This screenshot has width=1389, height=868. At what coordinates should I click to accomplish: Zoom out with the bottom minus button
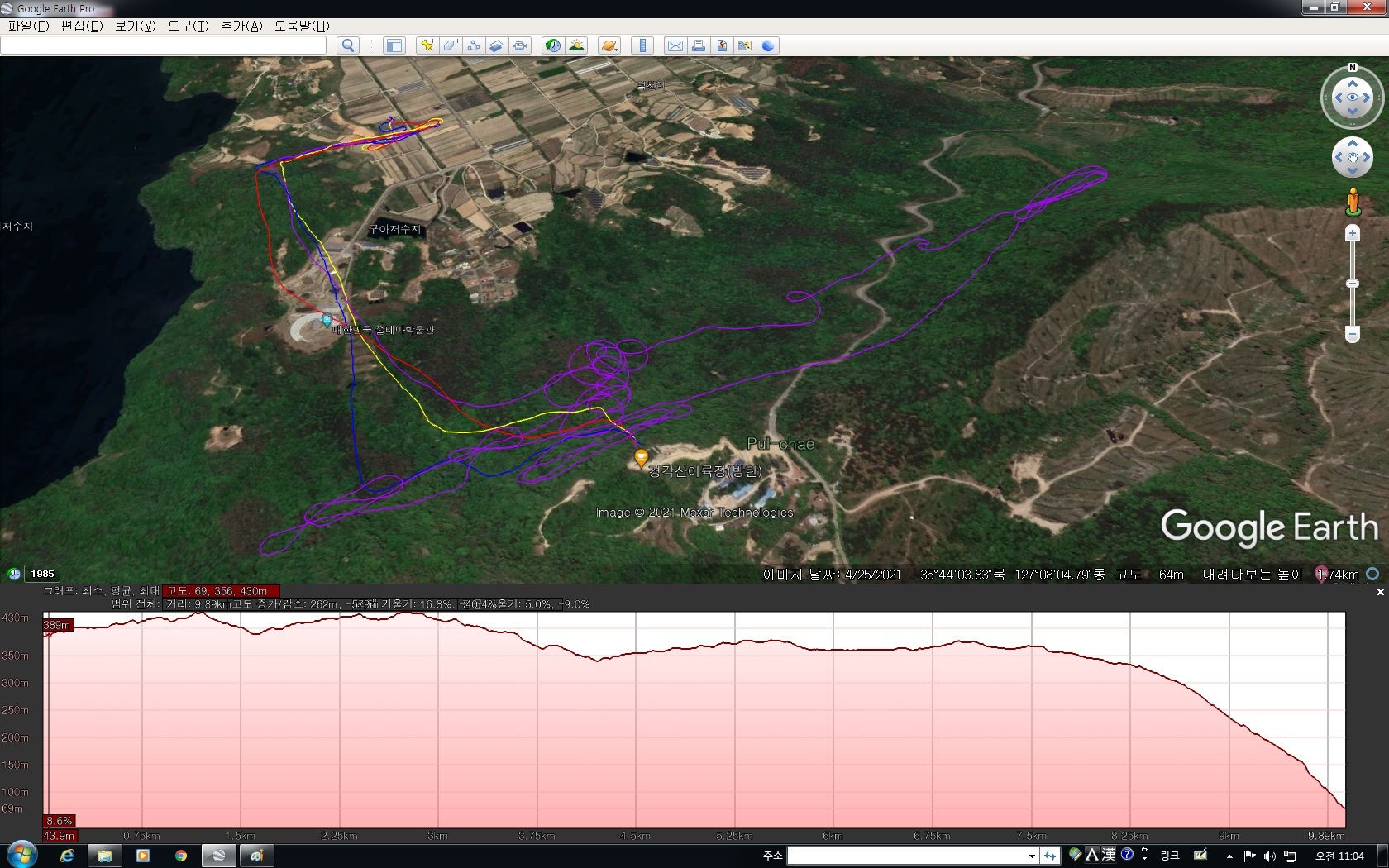[1353, 334]
